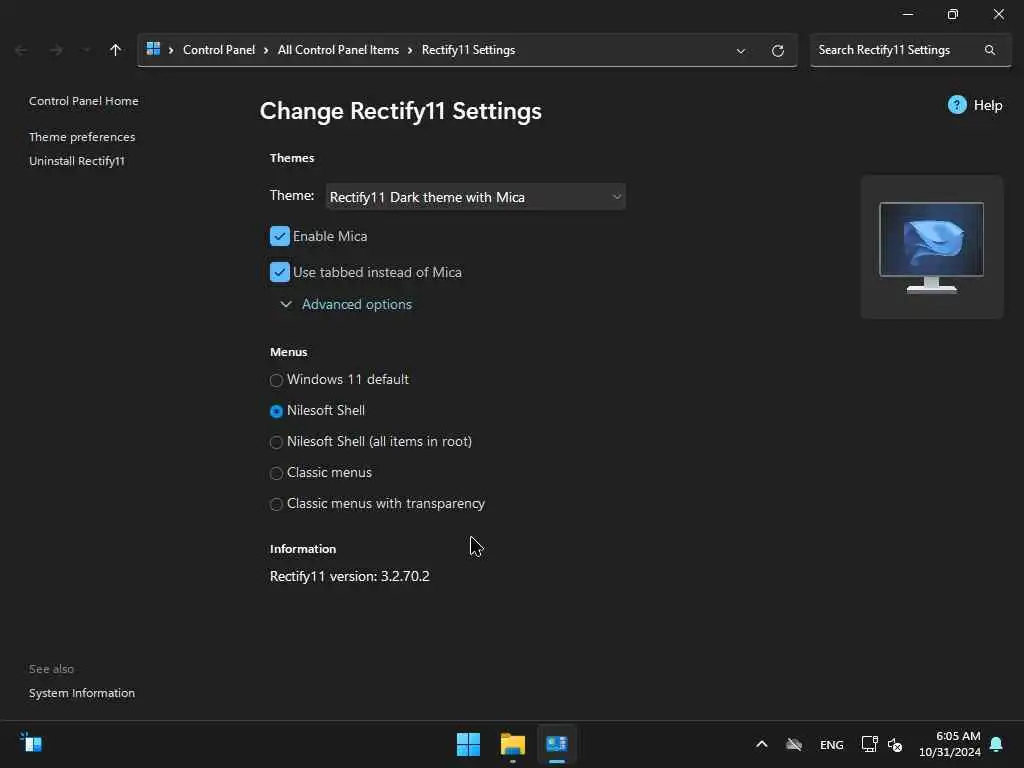Go back with the Back arrow
The width and height of the screenshot is (1024, 768).
coord(21,50)
